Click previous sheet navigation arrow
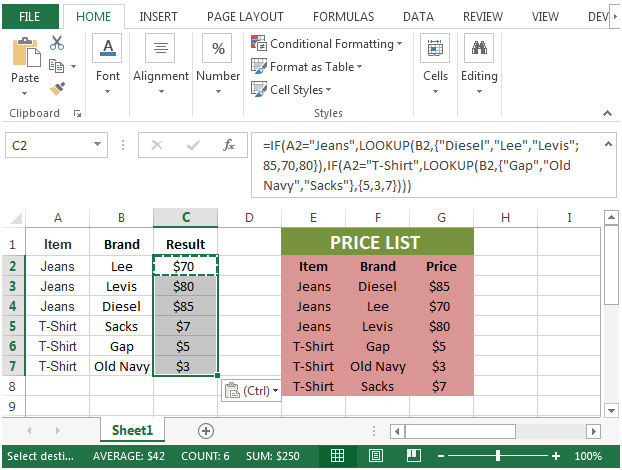This screenshot has width=622, height=470. tap(29, 430)
